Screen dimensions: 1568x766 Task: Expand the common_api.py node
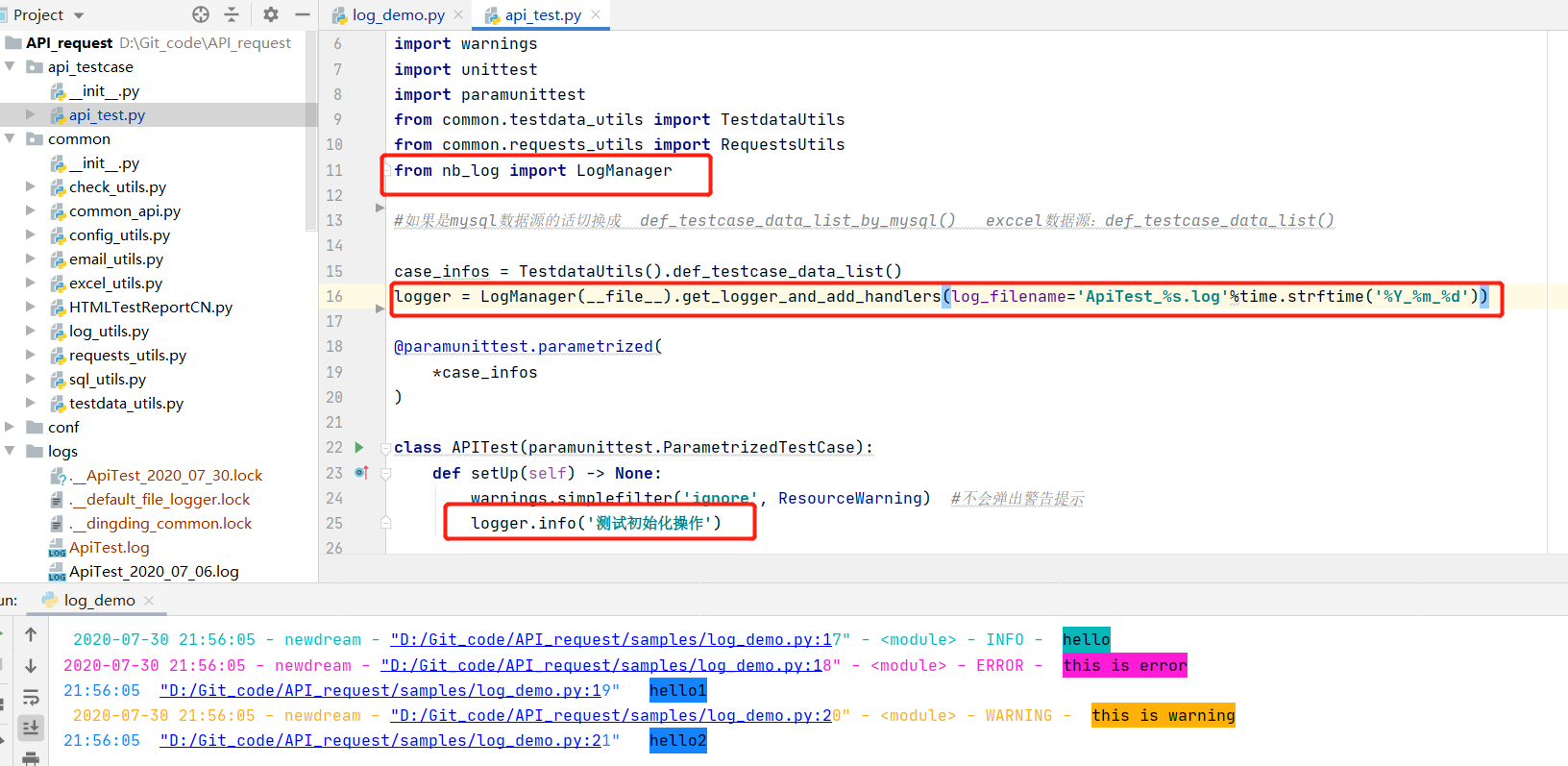31,210
